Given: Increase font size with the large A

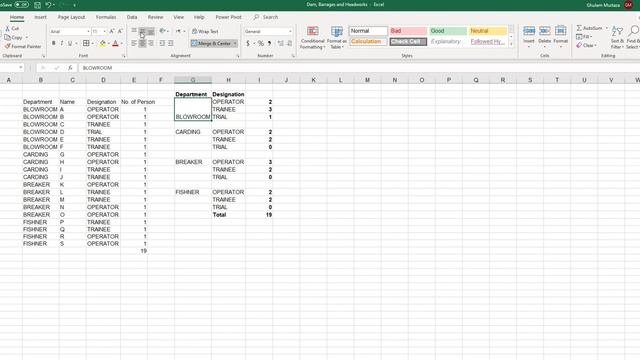Looking at the screenshot, I should tap(112, 31).
